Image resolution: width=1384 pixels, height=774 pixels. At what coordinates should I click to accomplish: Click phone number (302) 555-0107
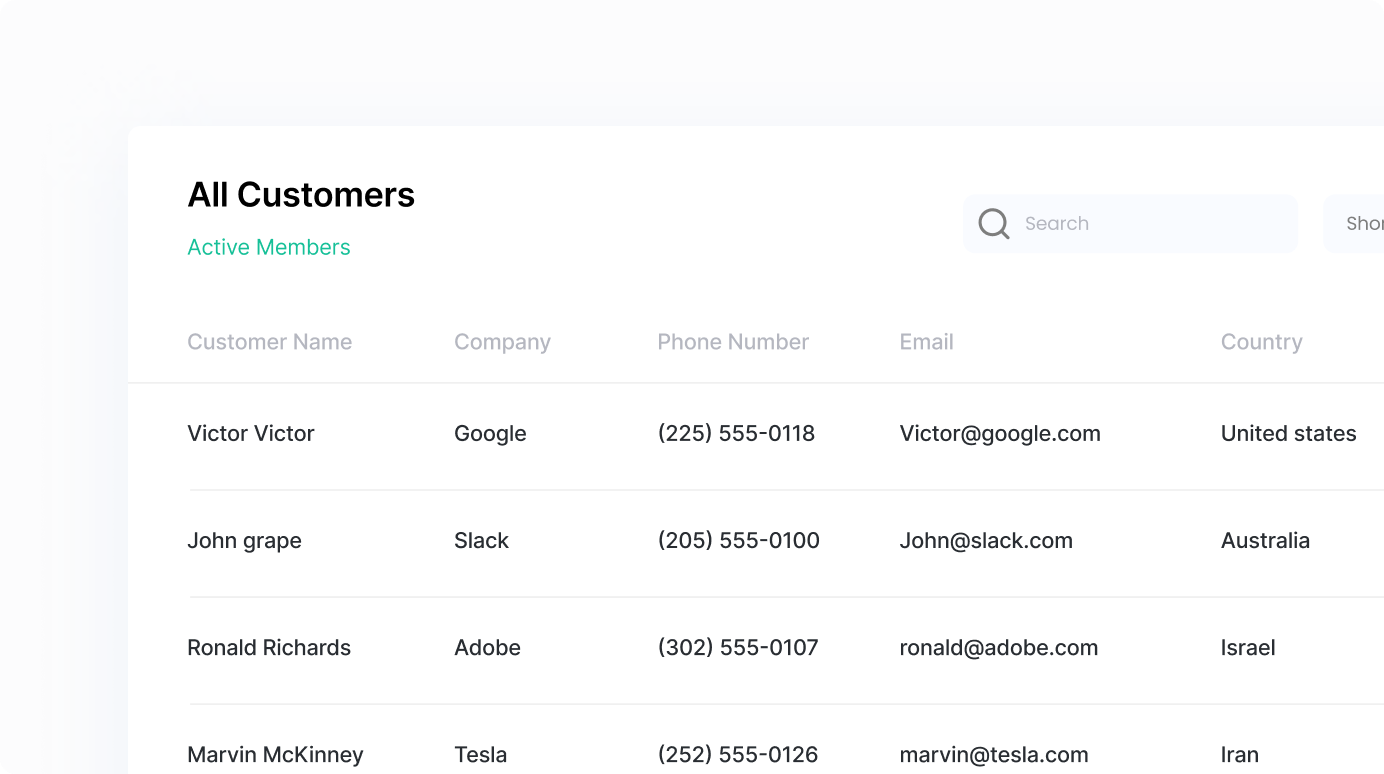738,647
